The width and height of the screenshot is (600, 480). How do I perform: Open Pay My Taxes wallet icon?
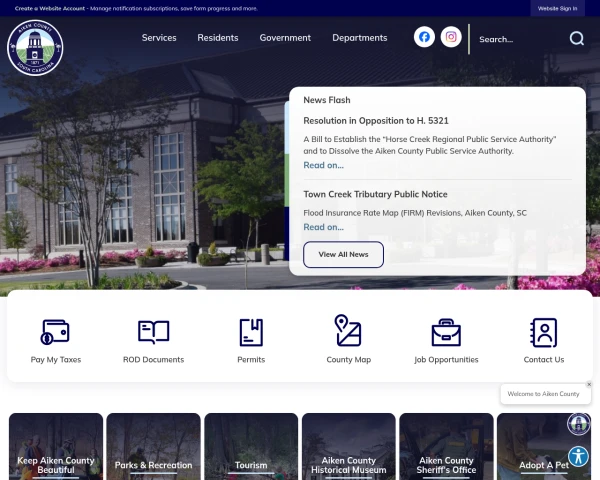click(56, 332)
